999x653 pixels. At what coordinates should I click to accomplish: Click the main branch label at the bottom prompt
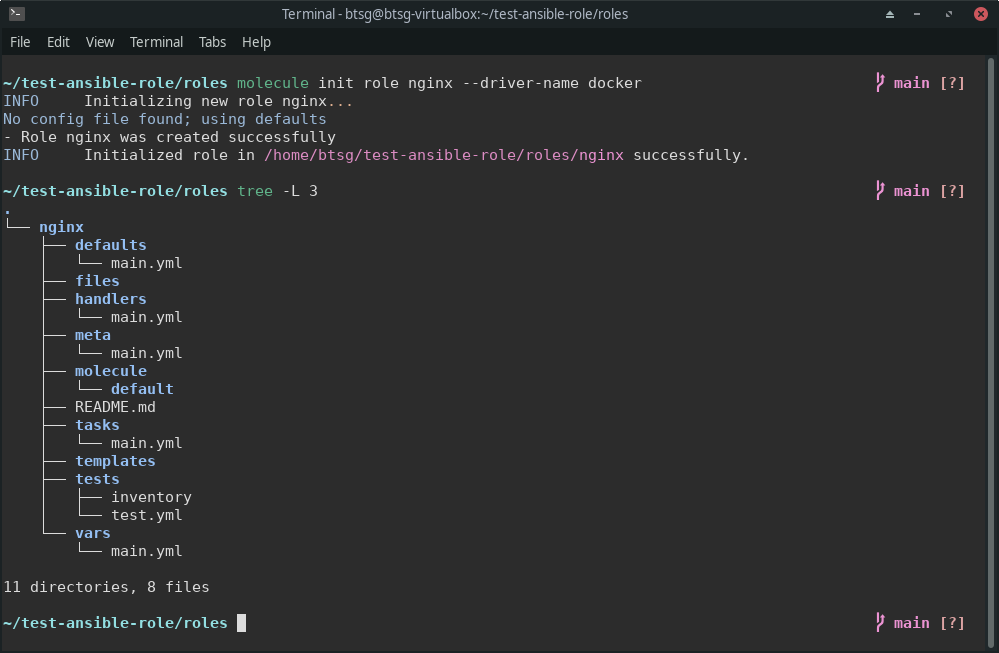click(x=912, y=622)
